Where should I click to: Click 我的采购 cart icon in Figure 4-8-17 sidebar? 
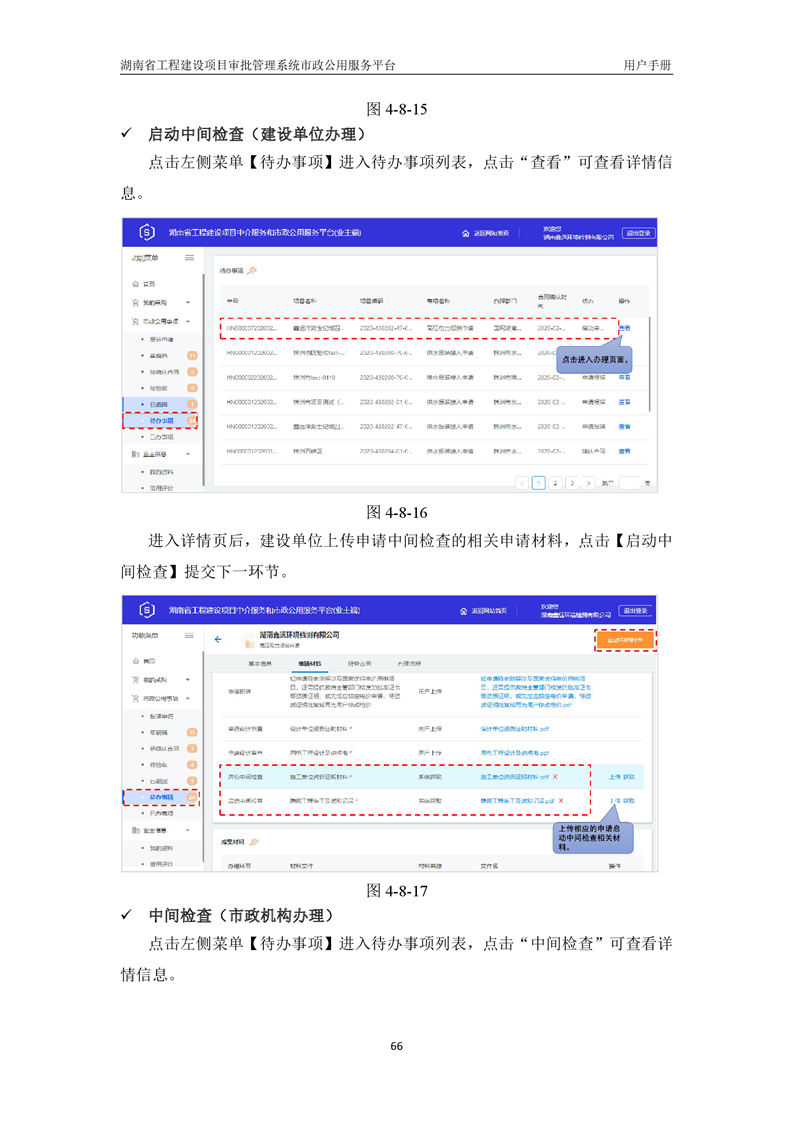point(135,680)
